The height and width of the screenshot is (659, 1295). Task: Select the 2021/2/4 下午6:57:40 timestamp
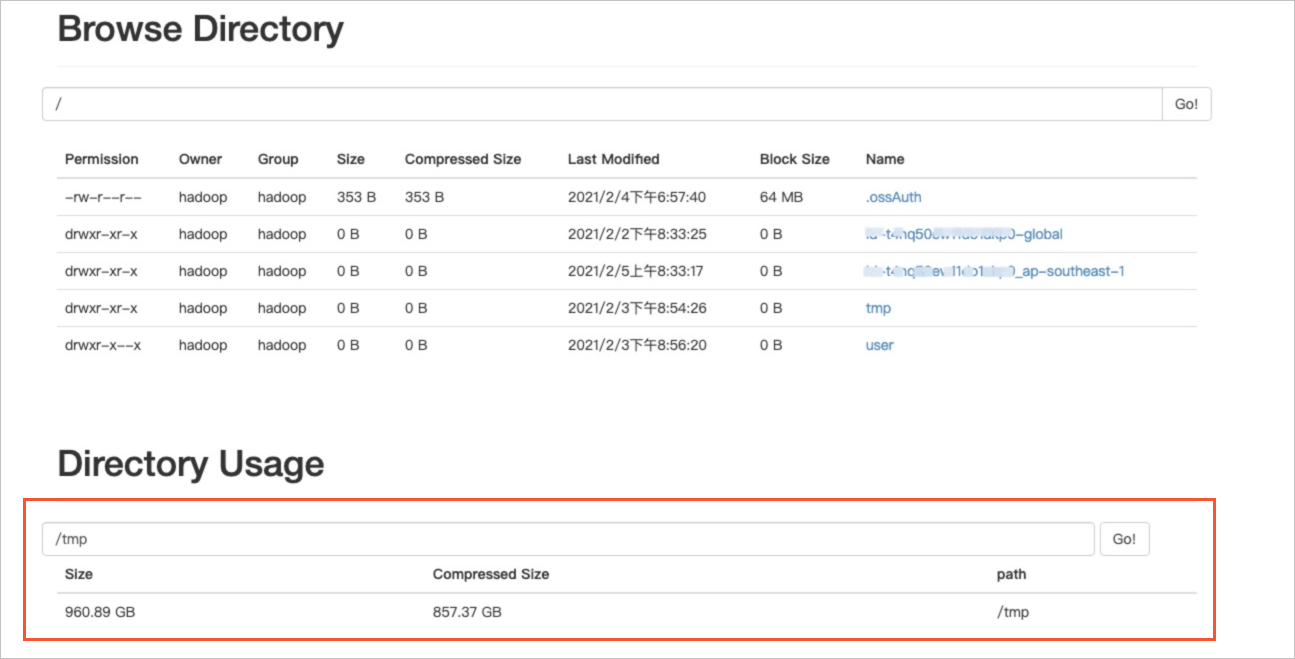637,197
